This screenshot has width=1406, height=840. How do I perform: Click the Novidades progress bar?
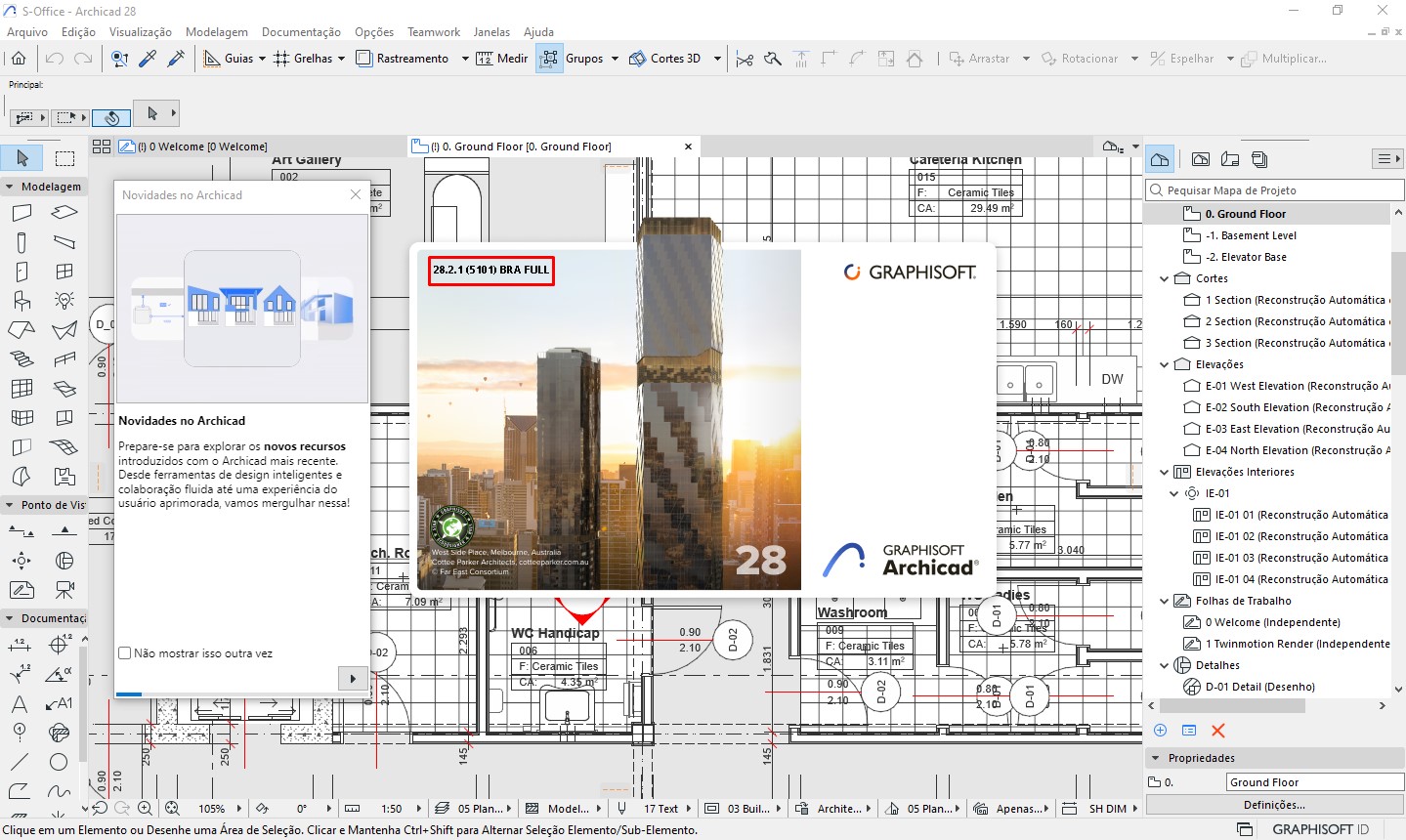tap(241, 694)
